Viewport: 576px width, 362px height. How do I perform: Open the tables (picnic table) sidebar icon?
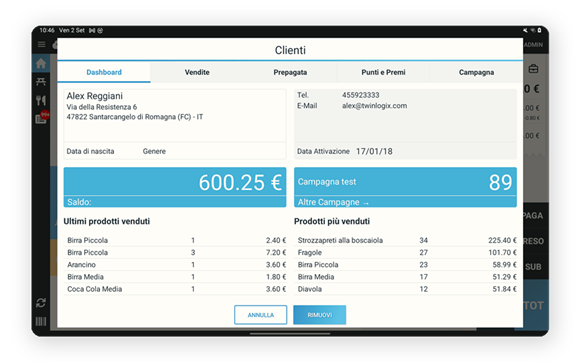tap(41, 82)
